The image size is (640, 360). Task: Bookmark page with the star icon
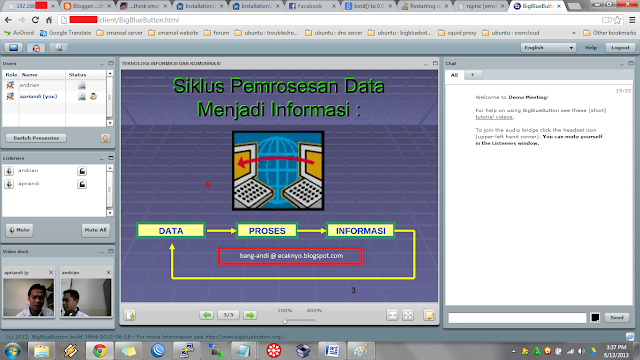point(618,20)
